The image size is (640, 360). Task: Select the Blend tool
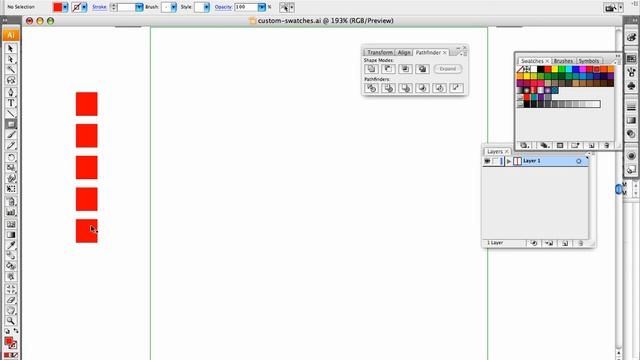click(x=11, y=256)
